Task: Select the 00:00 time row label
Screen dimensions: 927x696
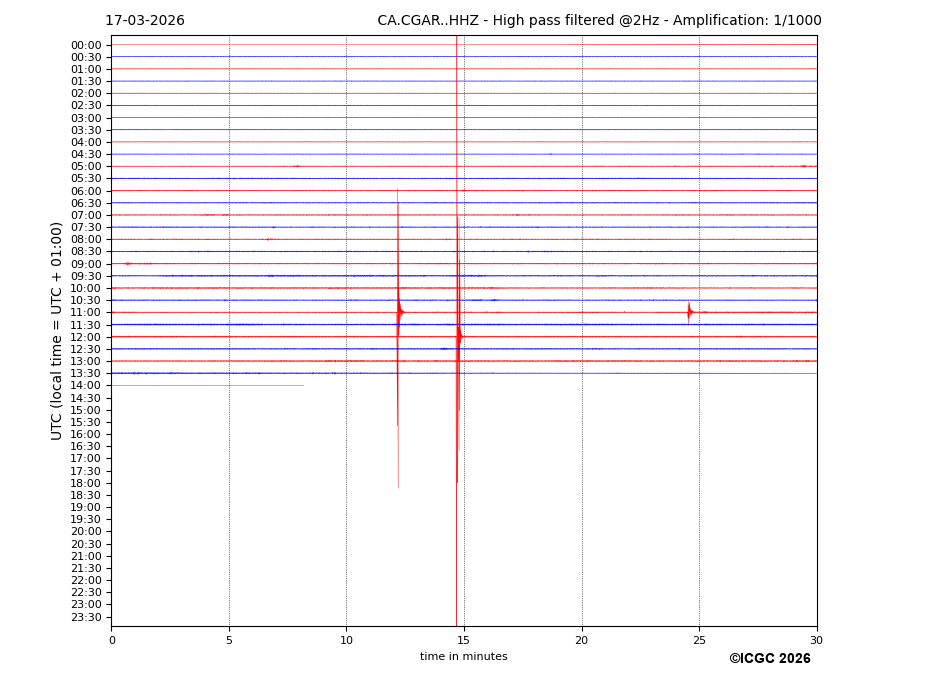Action: tap(86, 45)
